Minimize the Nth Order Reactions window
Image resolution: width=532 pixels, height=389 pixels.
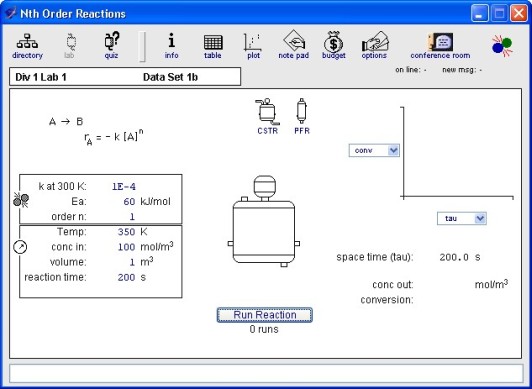tap(480, 13)
